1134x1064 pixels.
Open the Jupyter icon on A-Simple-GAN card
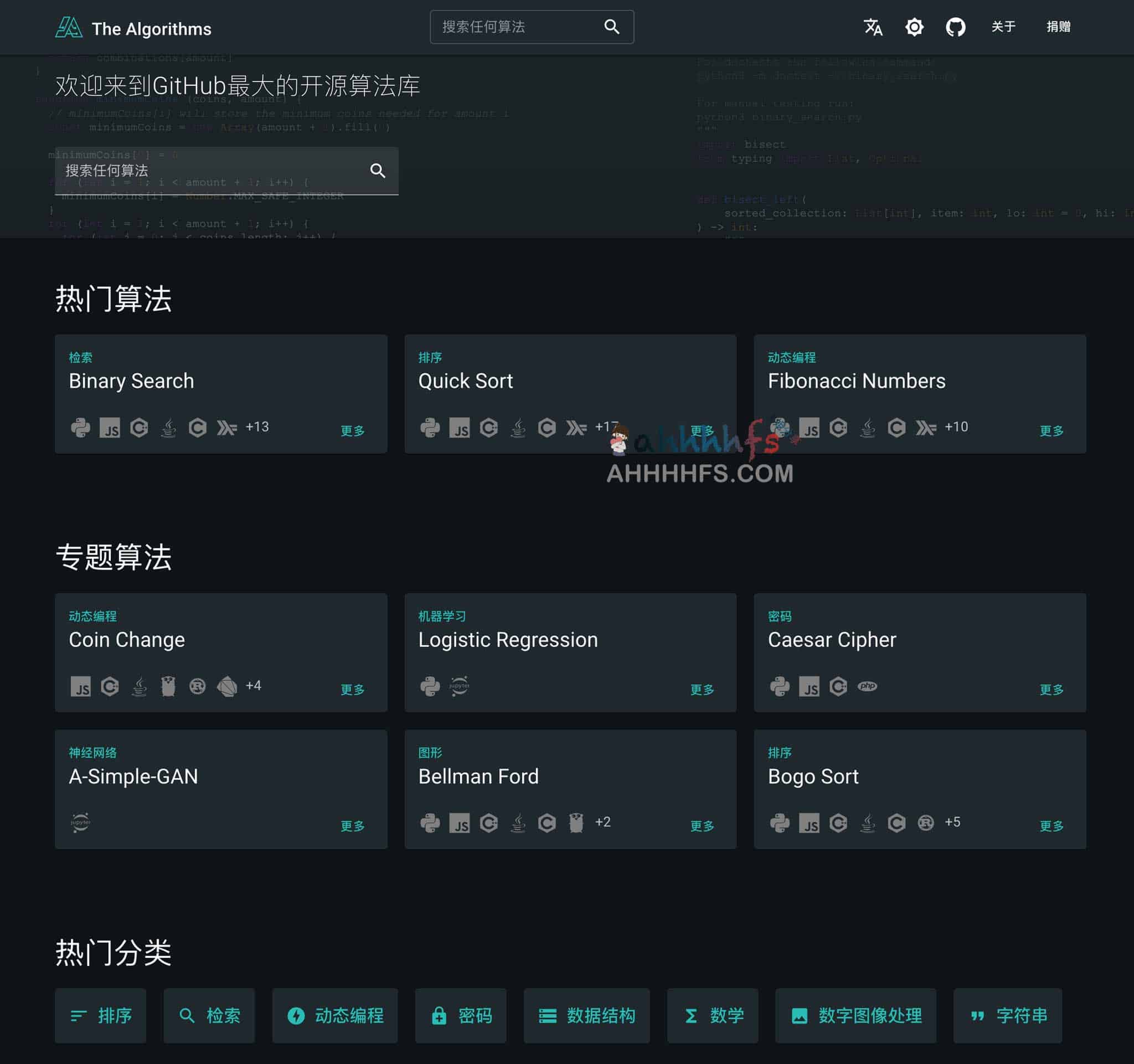click(x=80, y=823)
